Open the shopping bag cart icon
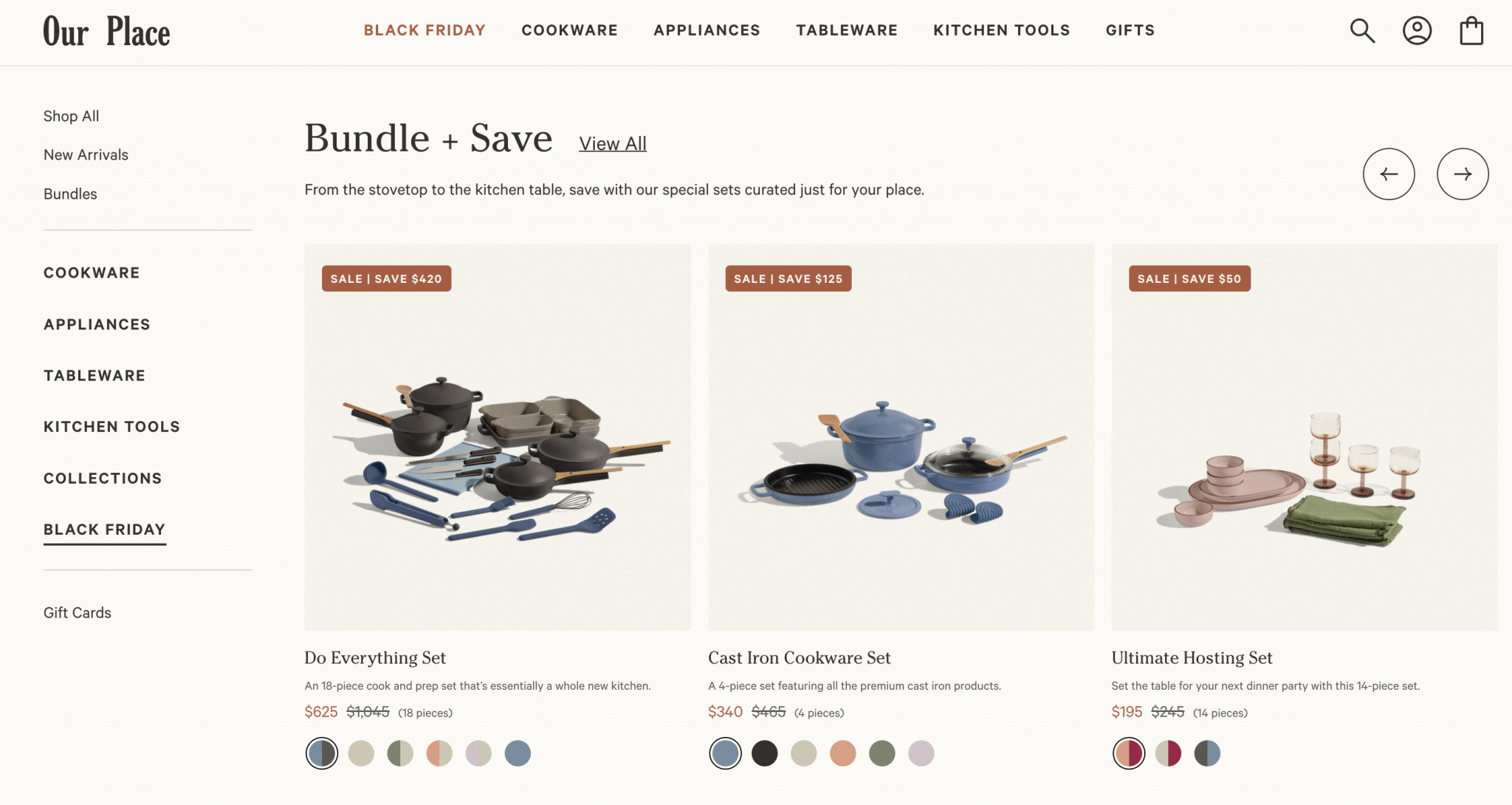 tap(1471, 31)
